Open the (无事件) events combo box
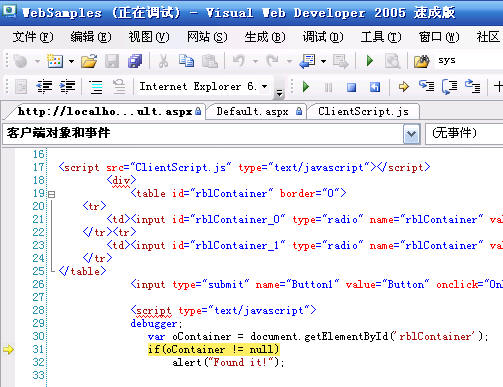 [x=465, y=134]
